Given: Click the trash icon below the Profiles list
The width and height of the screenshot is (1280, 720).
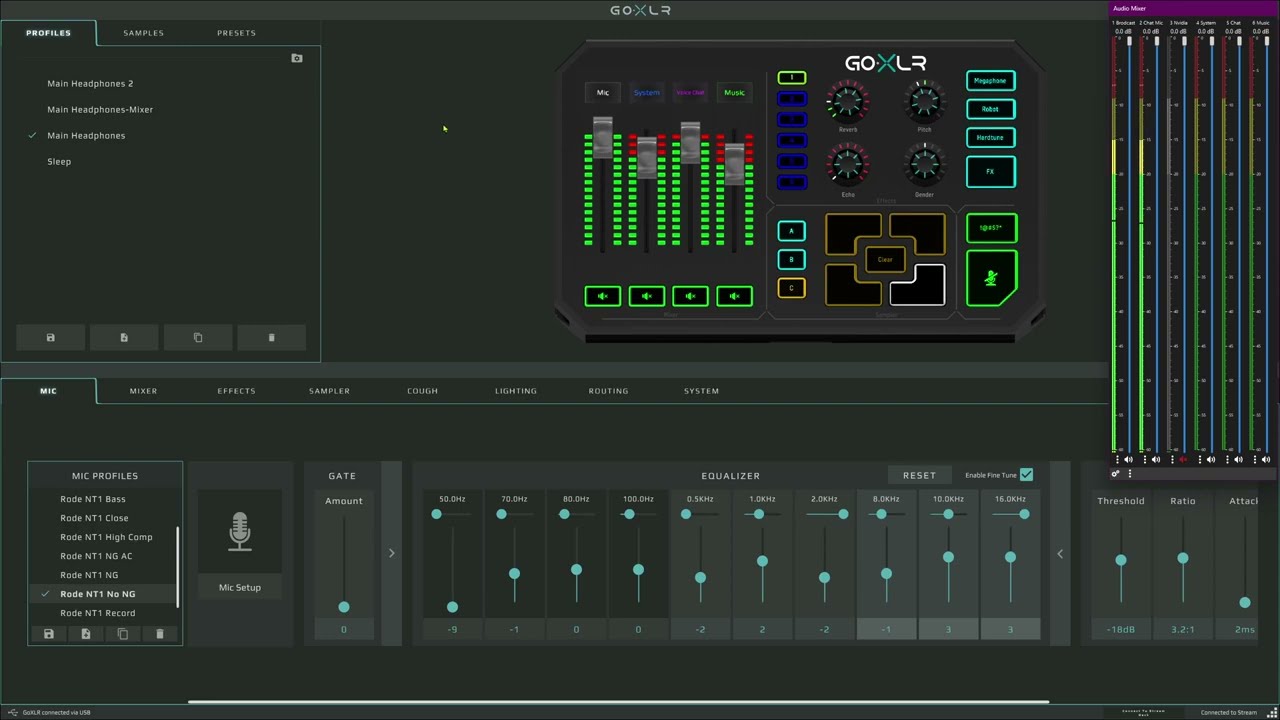Looking at the screenshot, I should coord(271,337).
